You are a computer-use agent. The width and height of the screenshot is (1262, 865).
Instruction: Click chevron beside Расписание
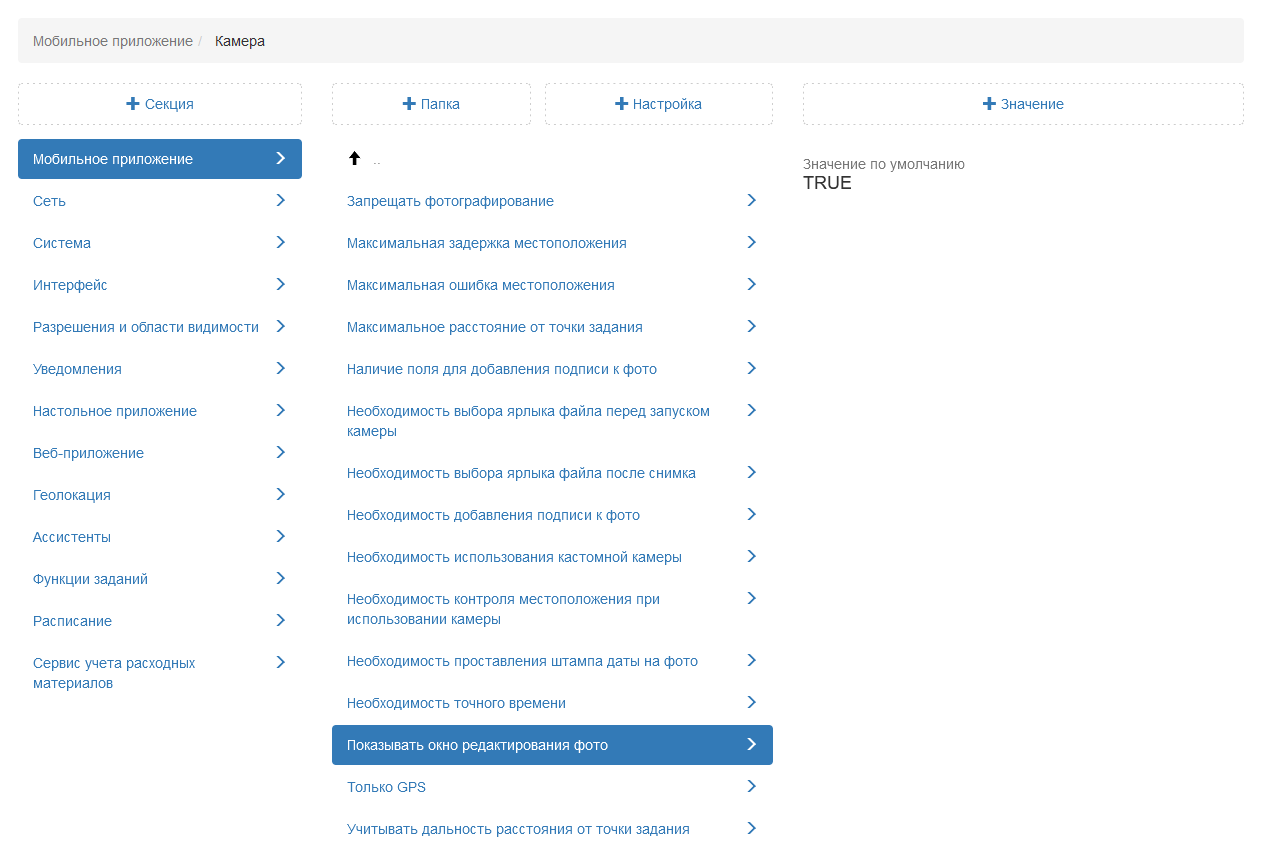coord(281,620)
